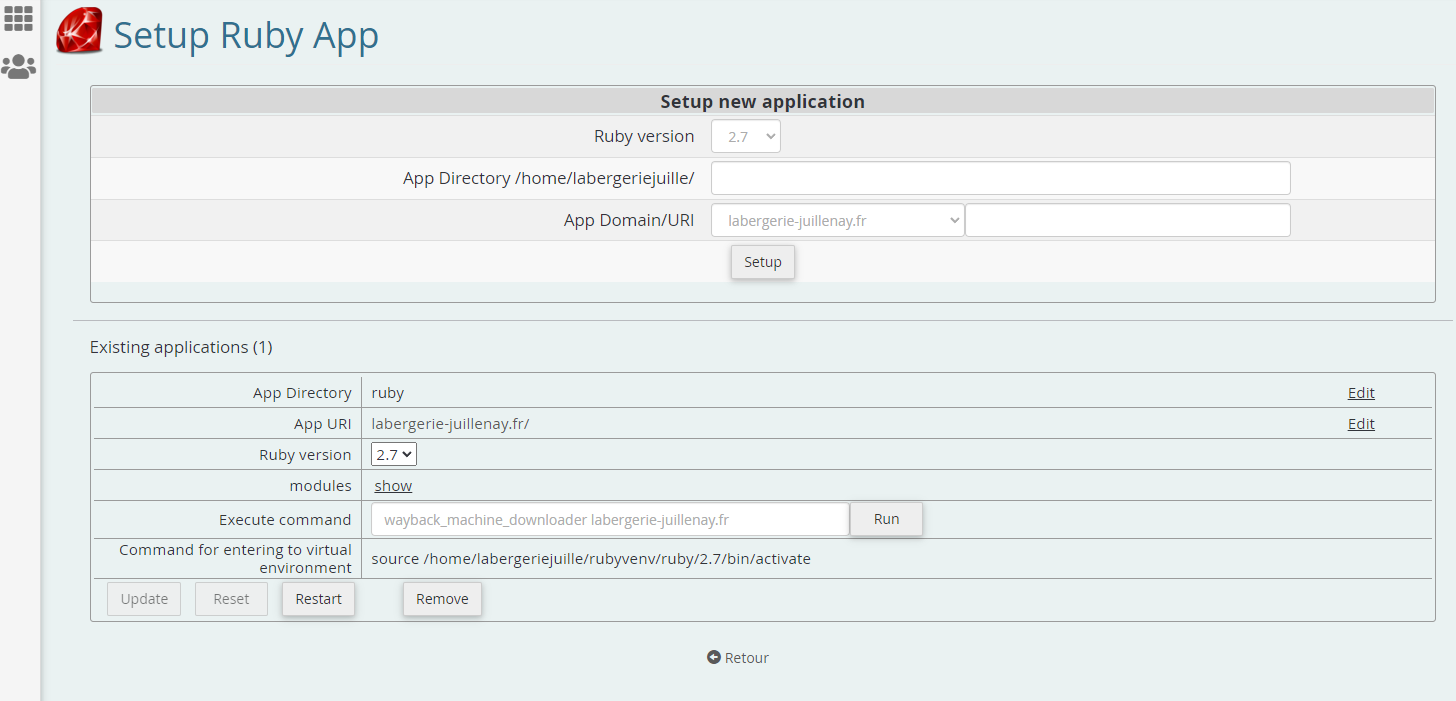
Task: Click the Update button
Action: coord(144,599)
